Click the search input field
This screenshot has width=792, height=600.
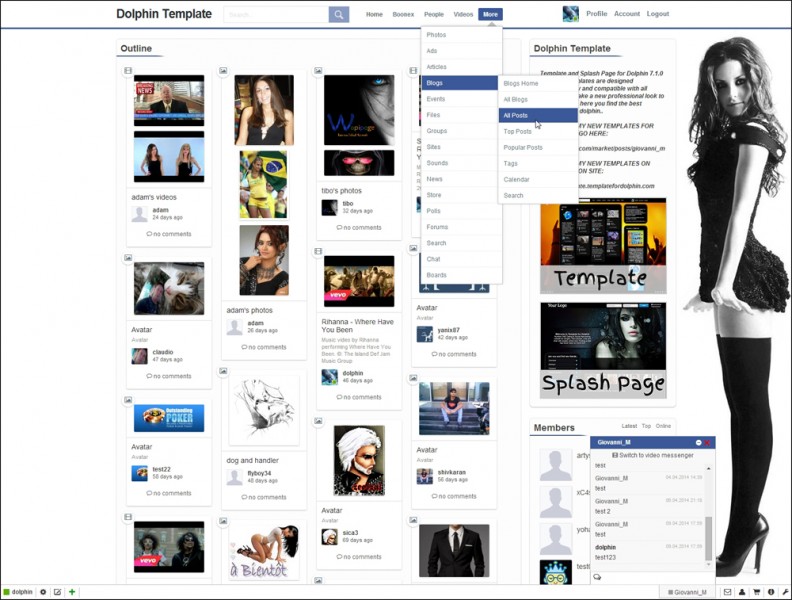coord(276,15)
